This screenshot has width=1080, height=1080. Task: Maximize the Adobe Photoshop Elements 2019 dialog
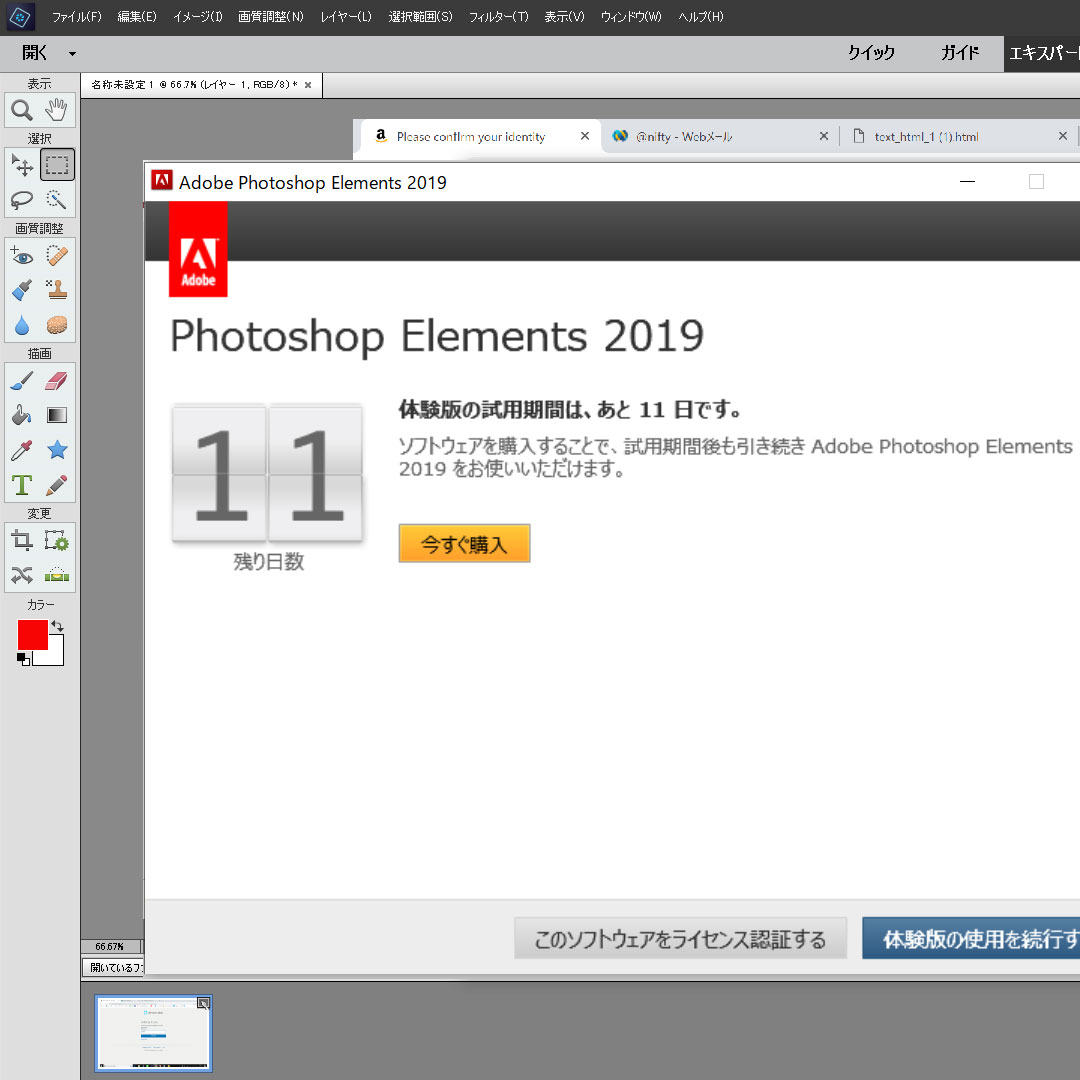coord(1036,181)
